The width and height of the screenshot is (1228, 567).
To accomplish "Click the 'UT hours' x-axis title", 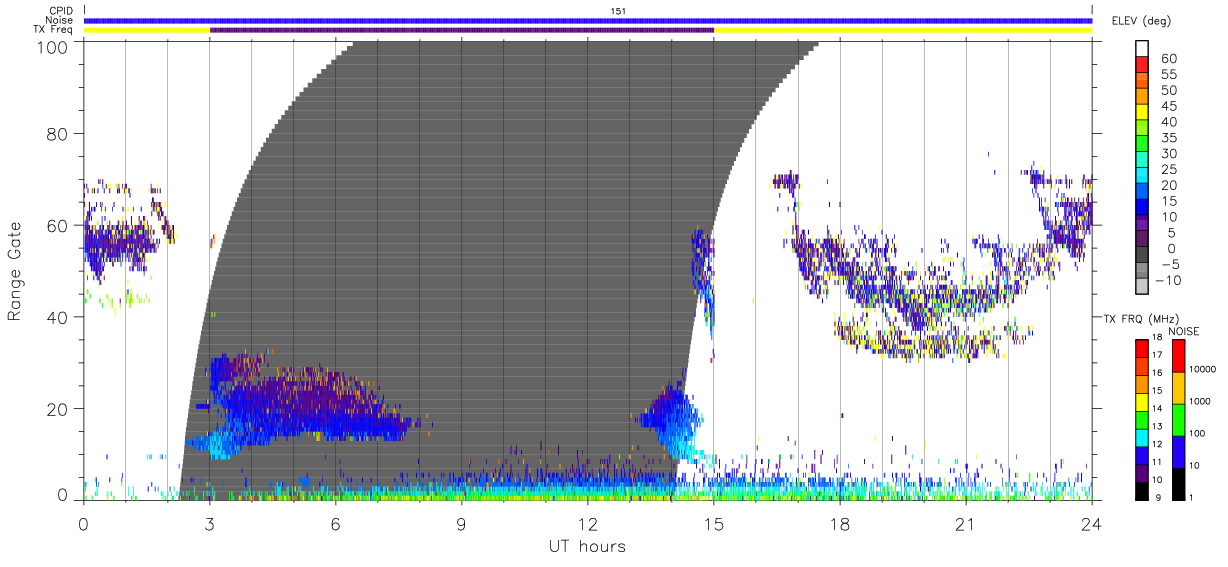I will point(587,546).
